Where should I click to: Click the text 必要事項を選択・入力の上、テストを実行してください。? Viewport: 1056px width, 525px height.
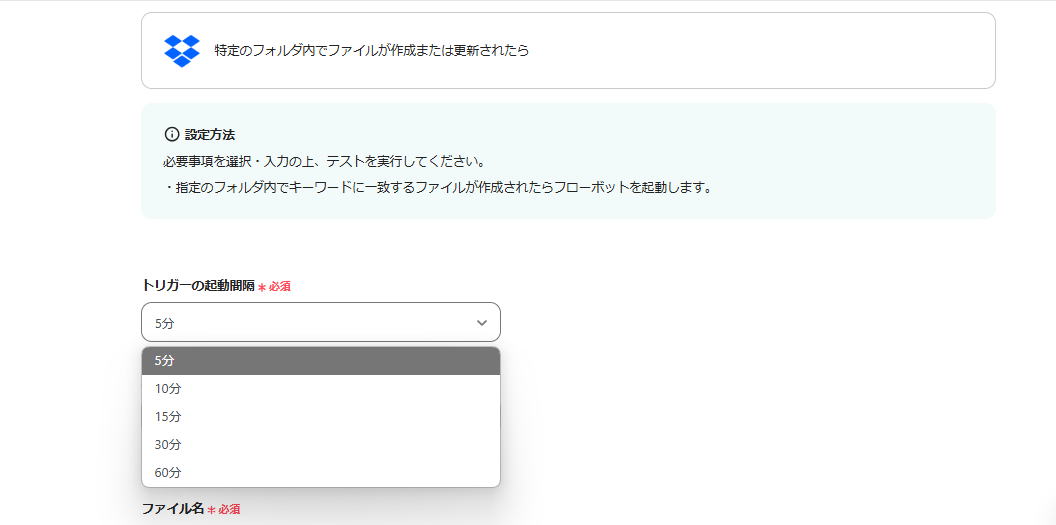[x=325, y=162]
